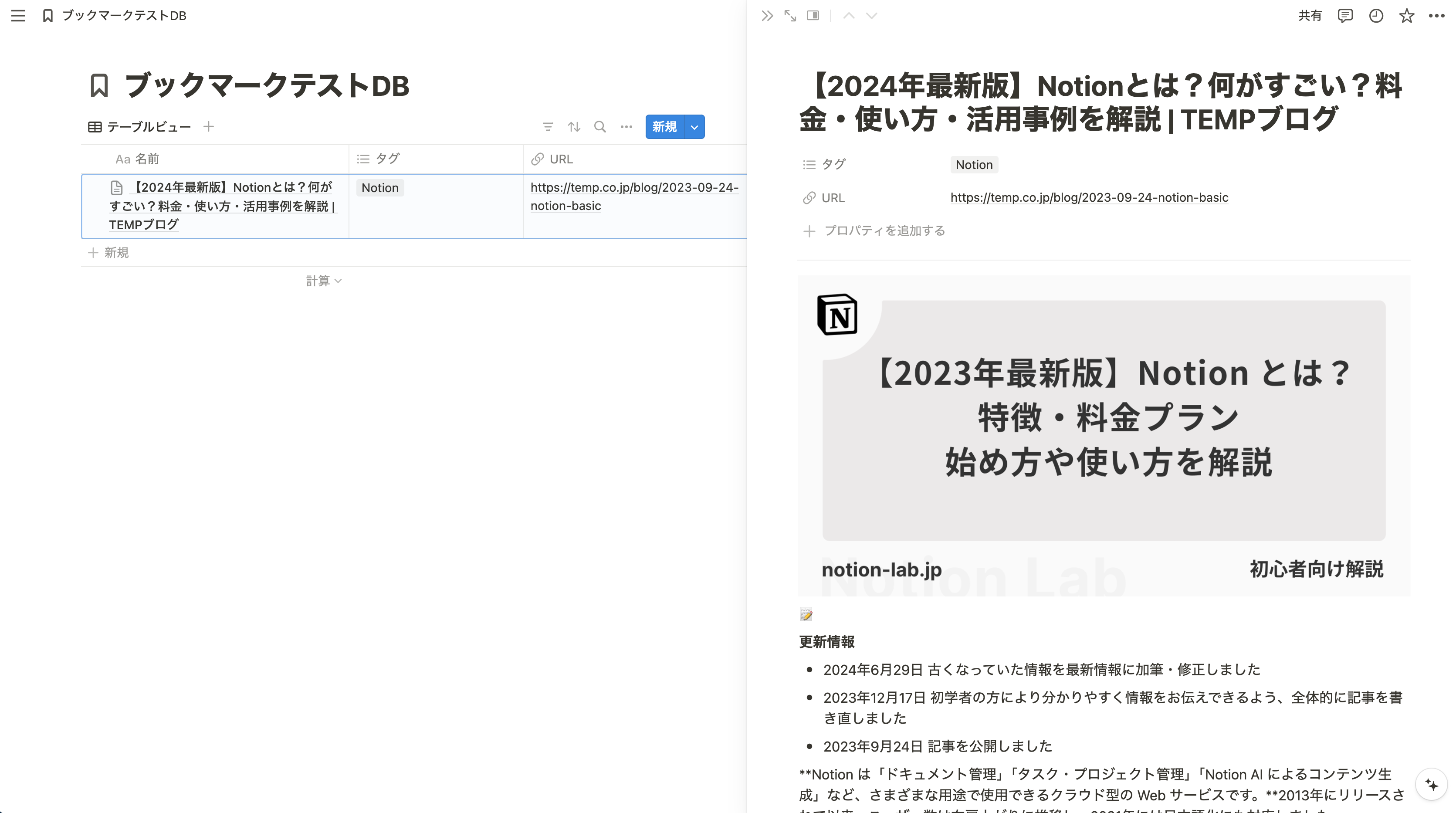This screenshot has height=813, width=1456.
Task: Open the hamburger sidebar menu
Action: click(18, 16)
